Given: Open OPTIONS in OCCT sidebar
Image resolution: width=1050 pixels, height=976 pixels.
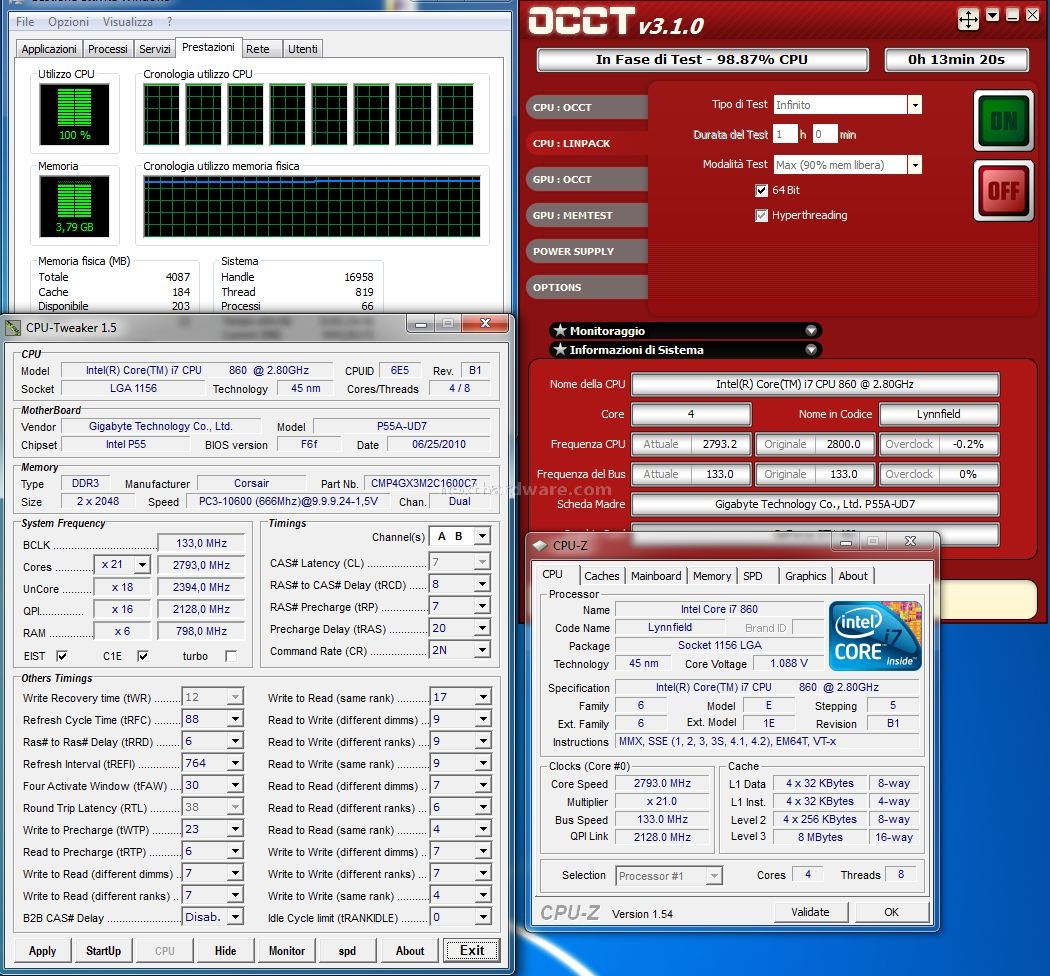Looking at the screenshot, I should (x=587, y=287).
